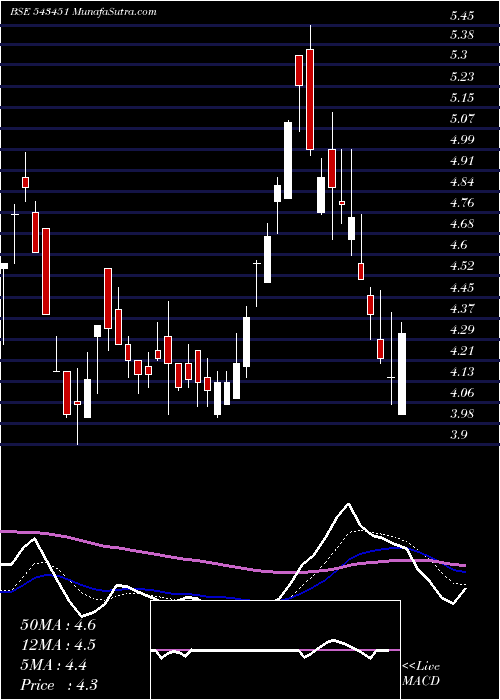Viewport: 500px width, 700px height.
Task: Select the 4.37 price axis label
Action: 462,308
